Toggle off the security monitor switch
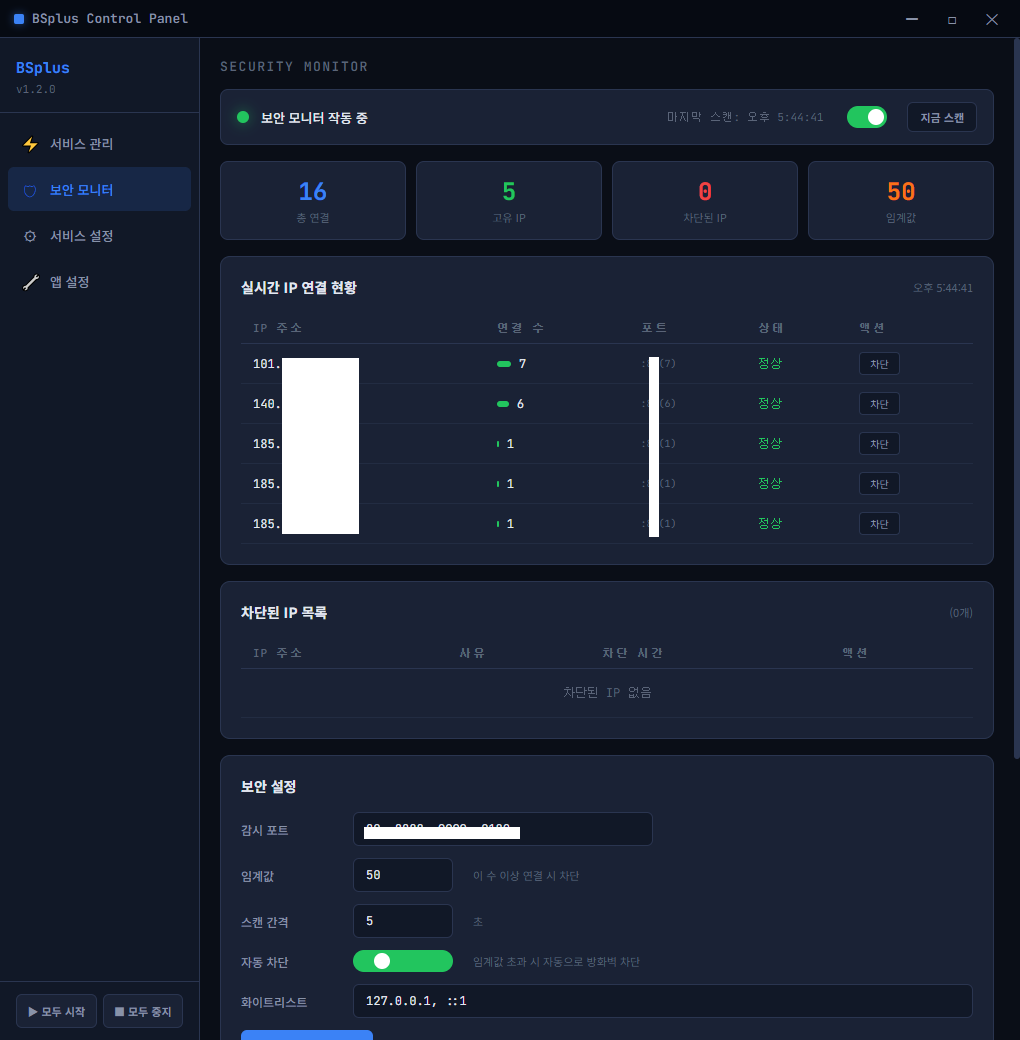This screenshot has height=1040, width=1020. 866,117
